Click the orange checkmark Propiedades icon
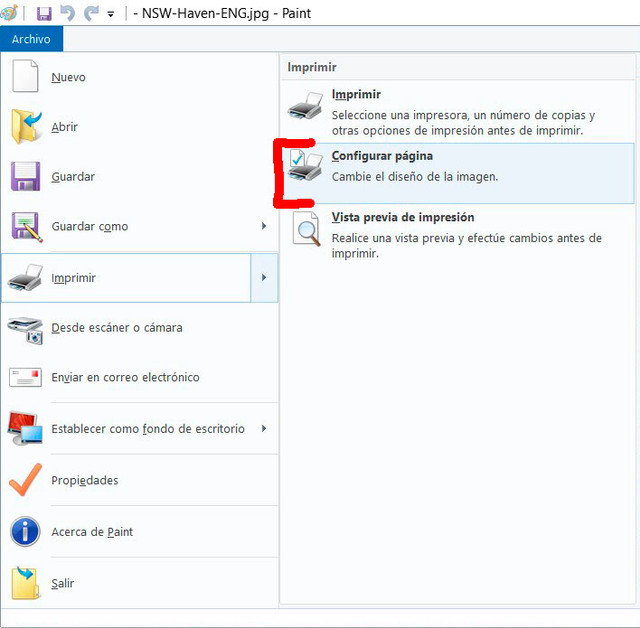The width and height of the screenshot is (640, 628). [25, 479]
